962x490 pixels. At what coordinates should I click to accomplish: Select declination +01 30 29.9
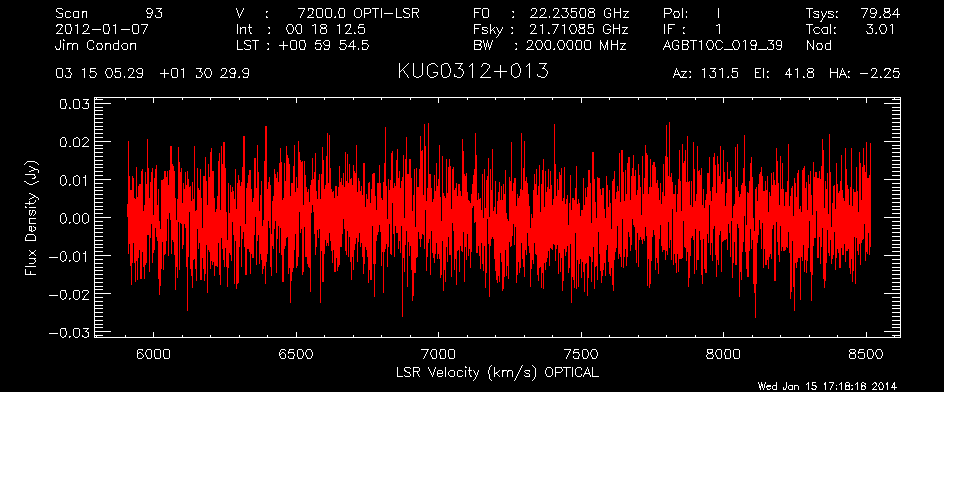pyautogui.click(x=204, y=74)
